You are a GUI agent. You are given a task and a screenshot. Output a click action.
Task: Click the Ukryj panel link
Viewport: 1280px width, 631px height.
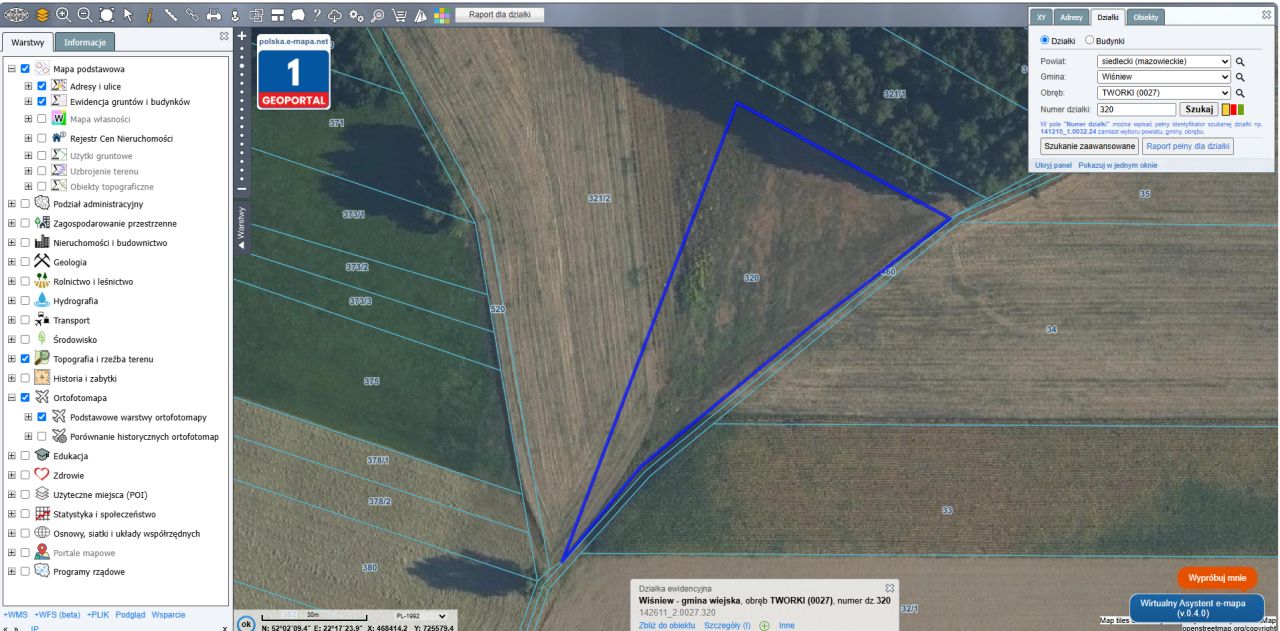1053,165
